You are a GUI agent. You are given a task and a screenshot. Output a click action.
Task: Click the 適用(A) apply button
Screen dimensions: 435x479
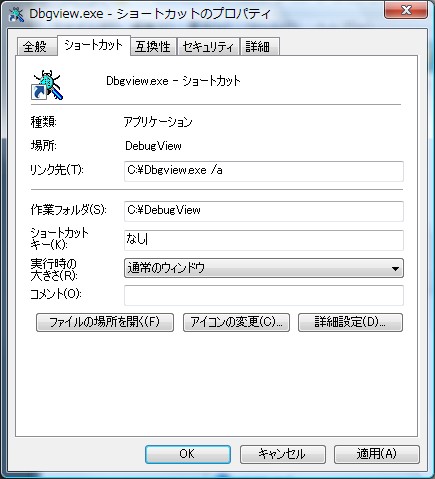point(377,454)
